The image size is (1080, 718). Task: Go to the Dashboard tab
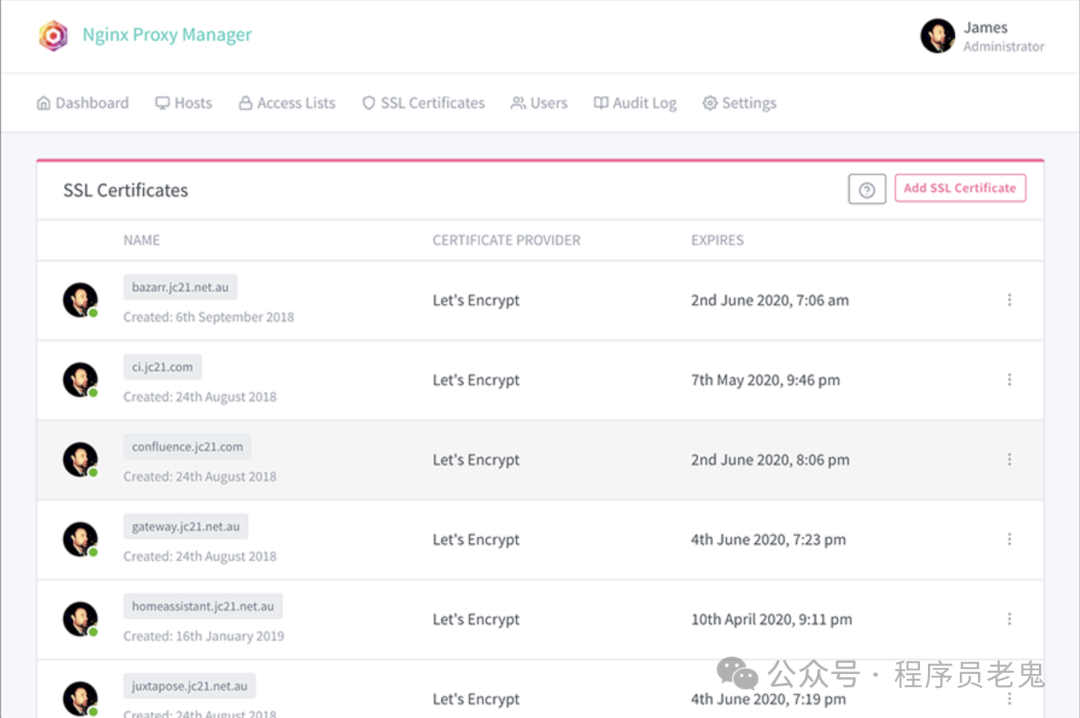(83, 103)
